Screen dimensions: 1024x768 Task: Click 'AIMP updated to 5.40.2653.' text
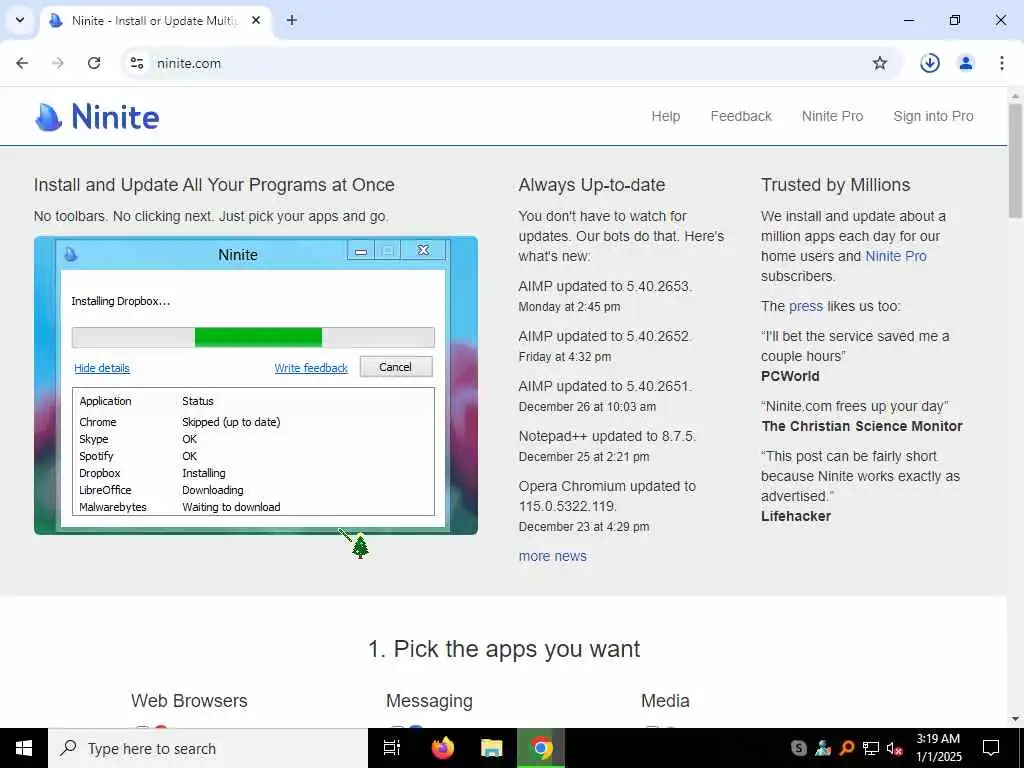coord(605,286)
